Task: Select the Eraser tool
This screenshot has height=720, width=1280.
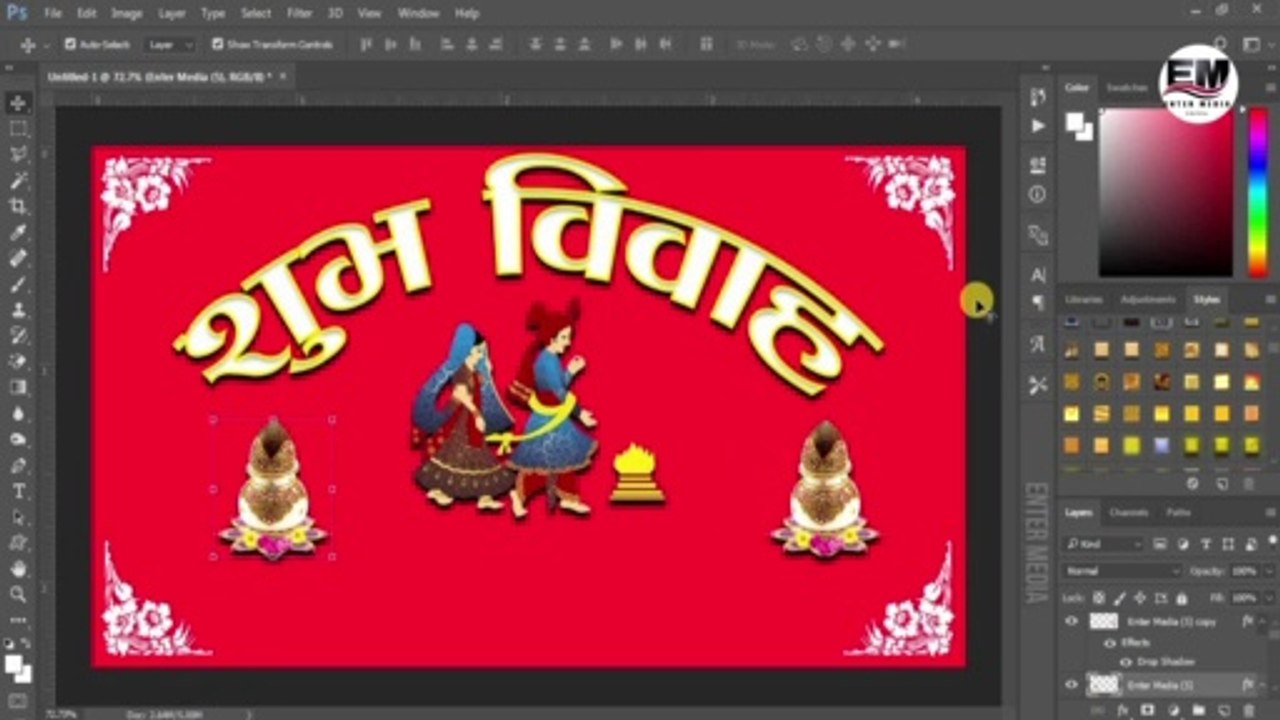Action: coord(18,361)
